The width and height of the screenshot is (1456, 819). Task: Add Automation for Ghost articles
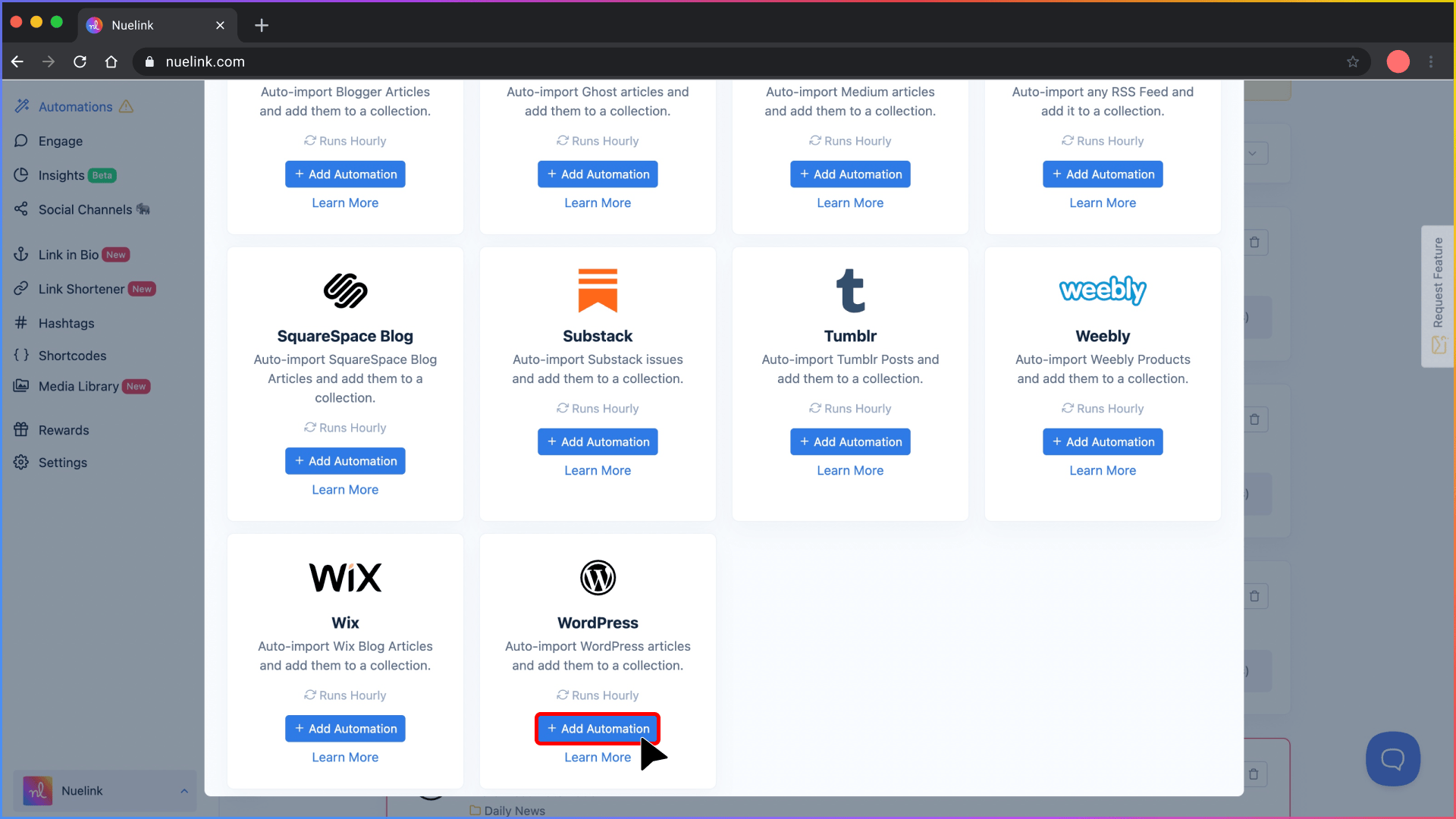(598, 174)
